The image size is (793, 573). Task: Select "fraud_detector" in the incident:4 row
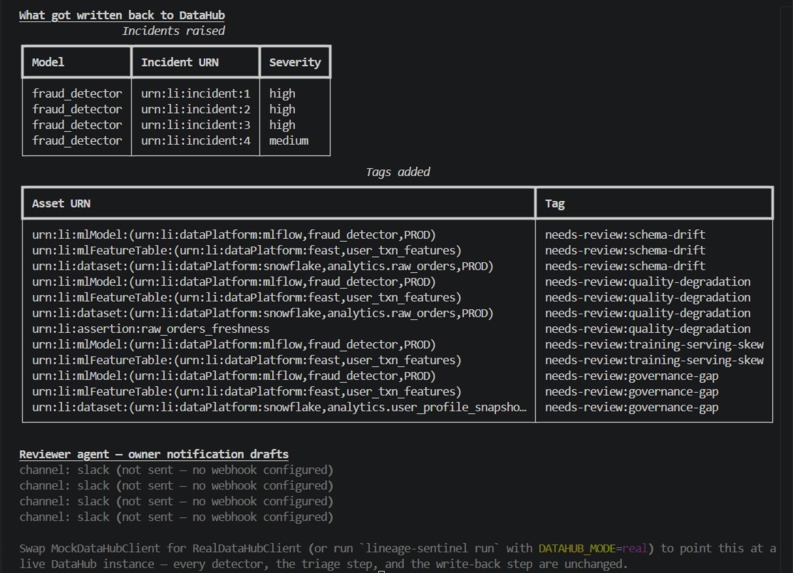click(x=77, y=141)
